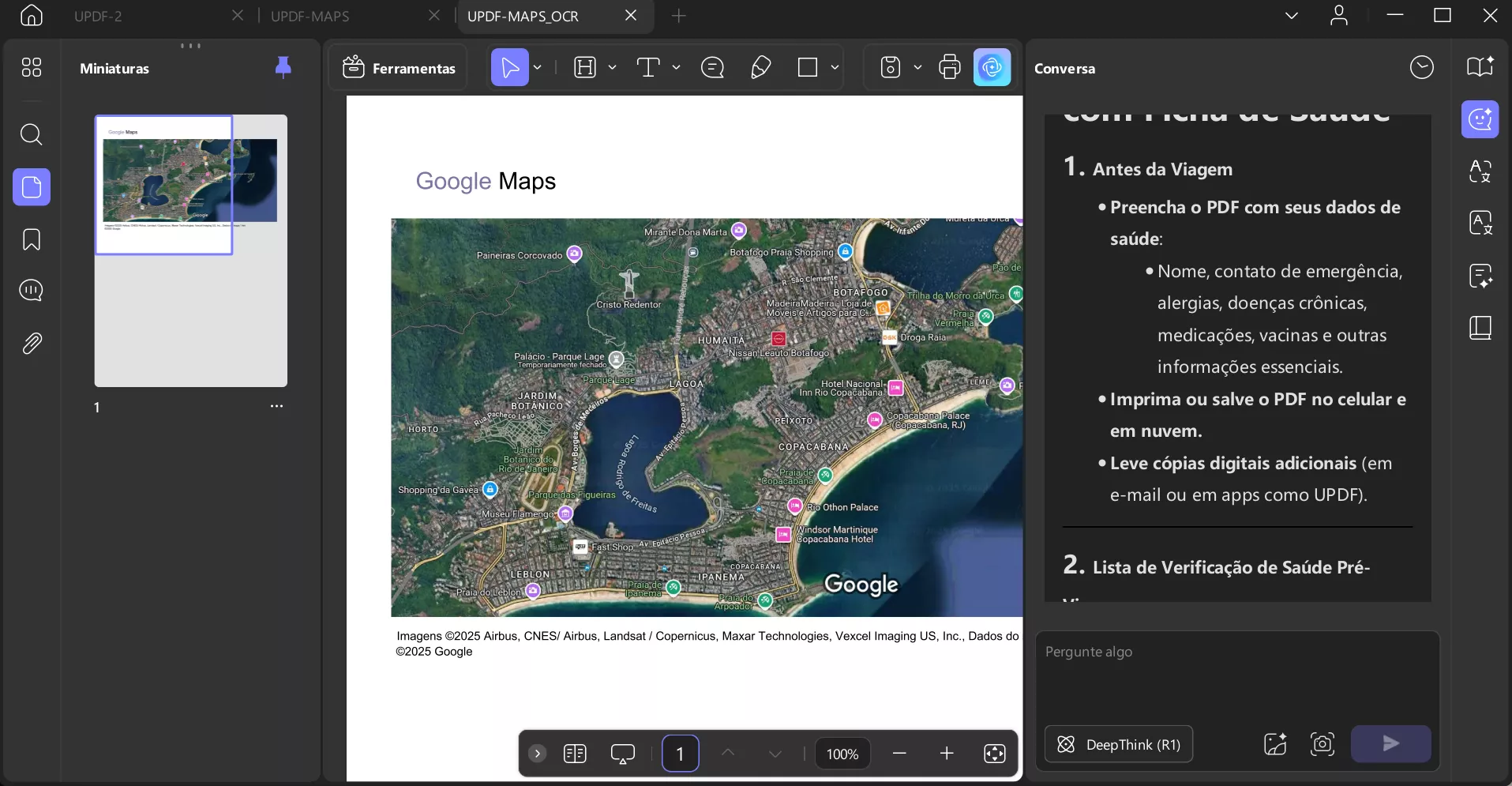Open the AI summary note icon
The width and height of the screenshot is (1512, 786).
[1480, 276]
